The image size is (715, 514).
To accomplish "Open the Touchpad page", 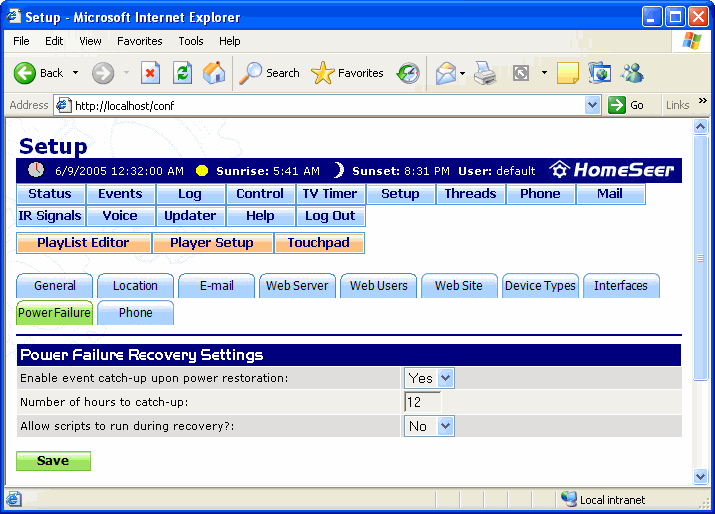I will [x=319, y=243].
